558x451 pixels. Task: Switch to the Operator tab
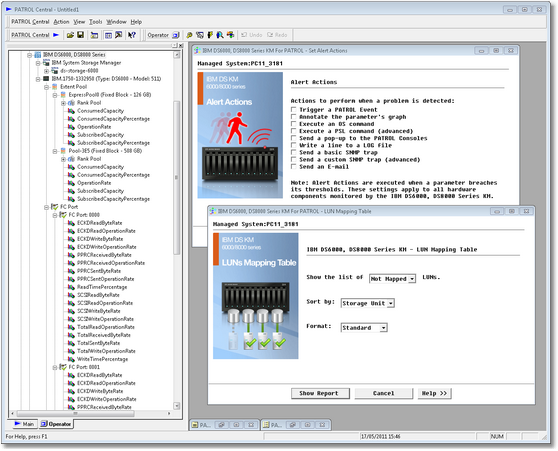56,424
